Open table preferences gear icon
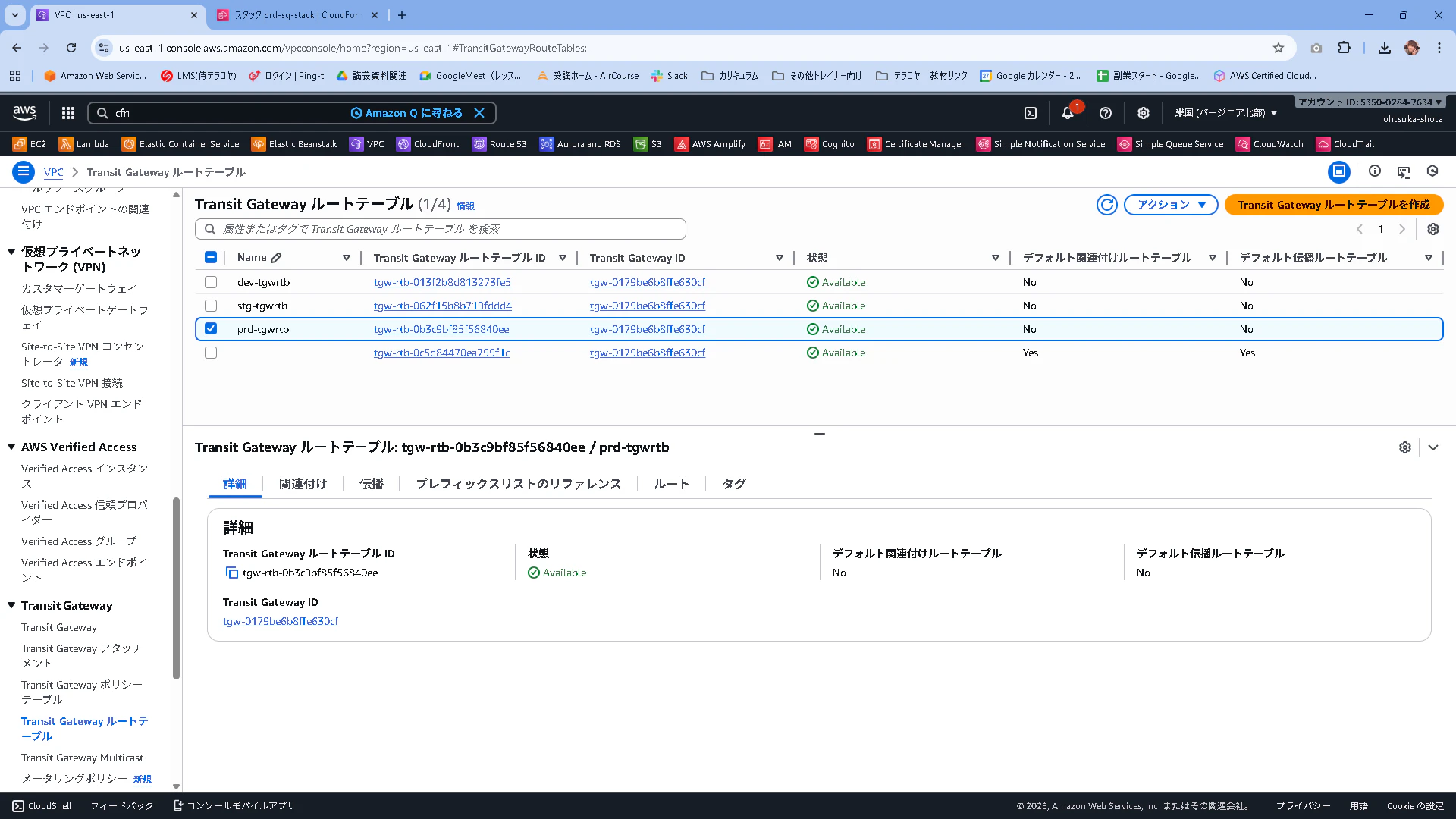The image size is (1456, 819). point(1433,229)
